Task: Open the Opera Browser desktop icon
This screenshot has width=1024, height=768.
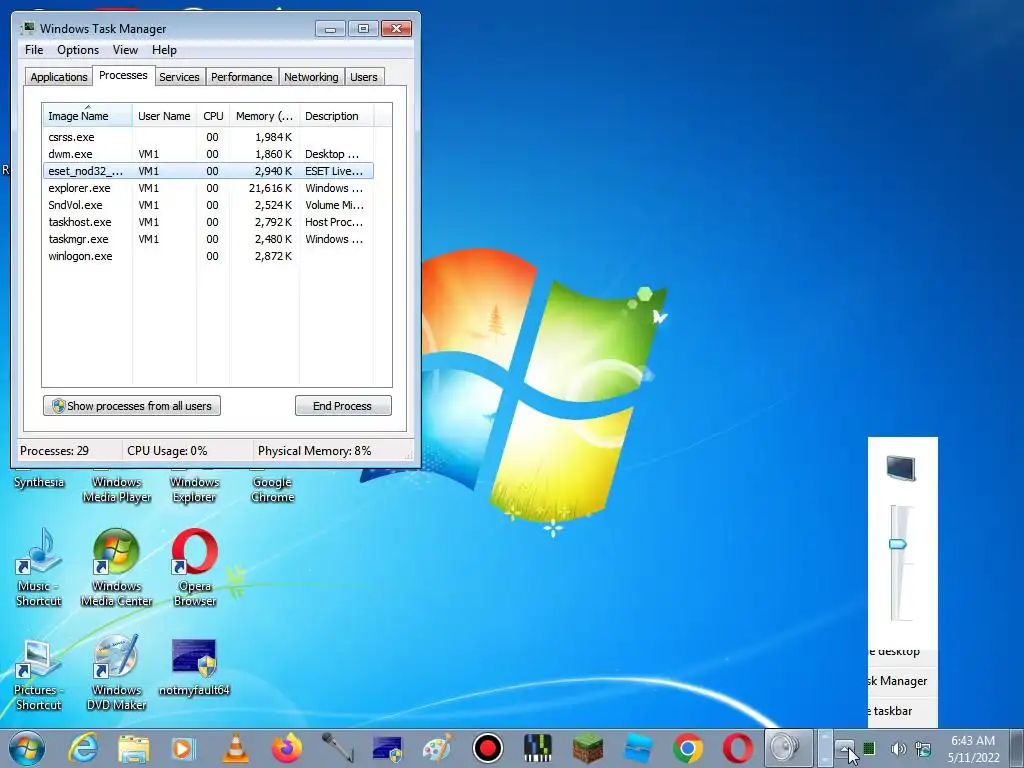Action: pos(195,568)
